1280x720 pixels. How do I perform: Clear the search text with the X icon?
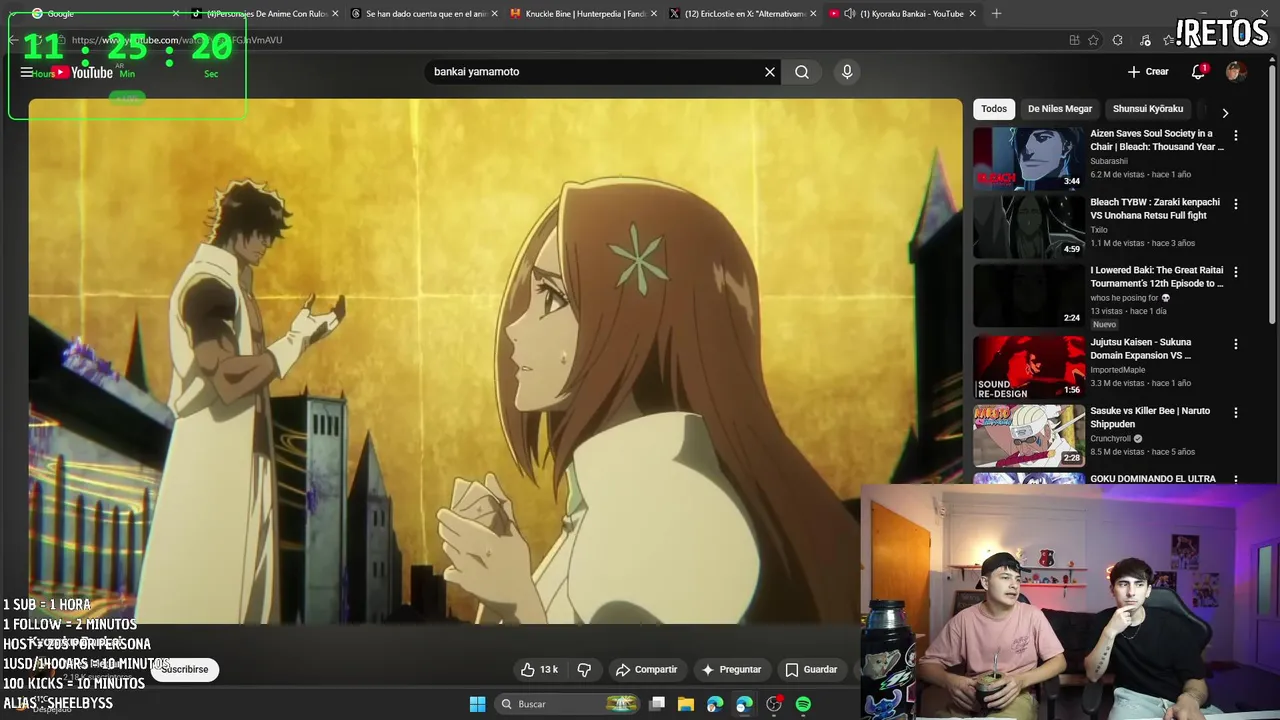click(770, 72)
